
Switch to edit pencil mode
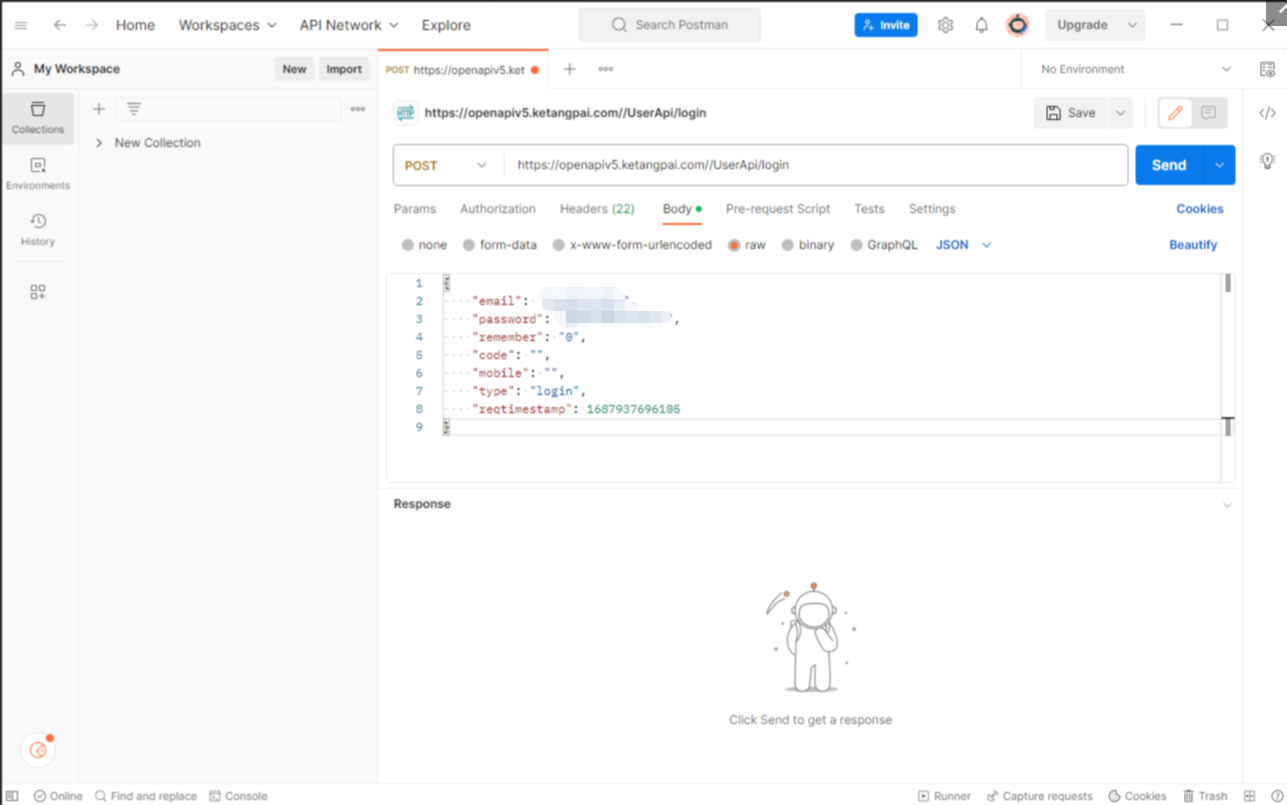(1175, 113)
